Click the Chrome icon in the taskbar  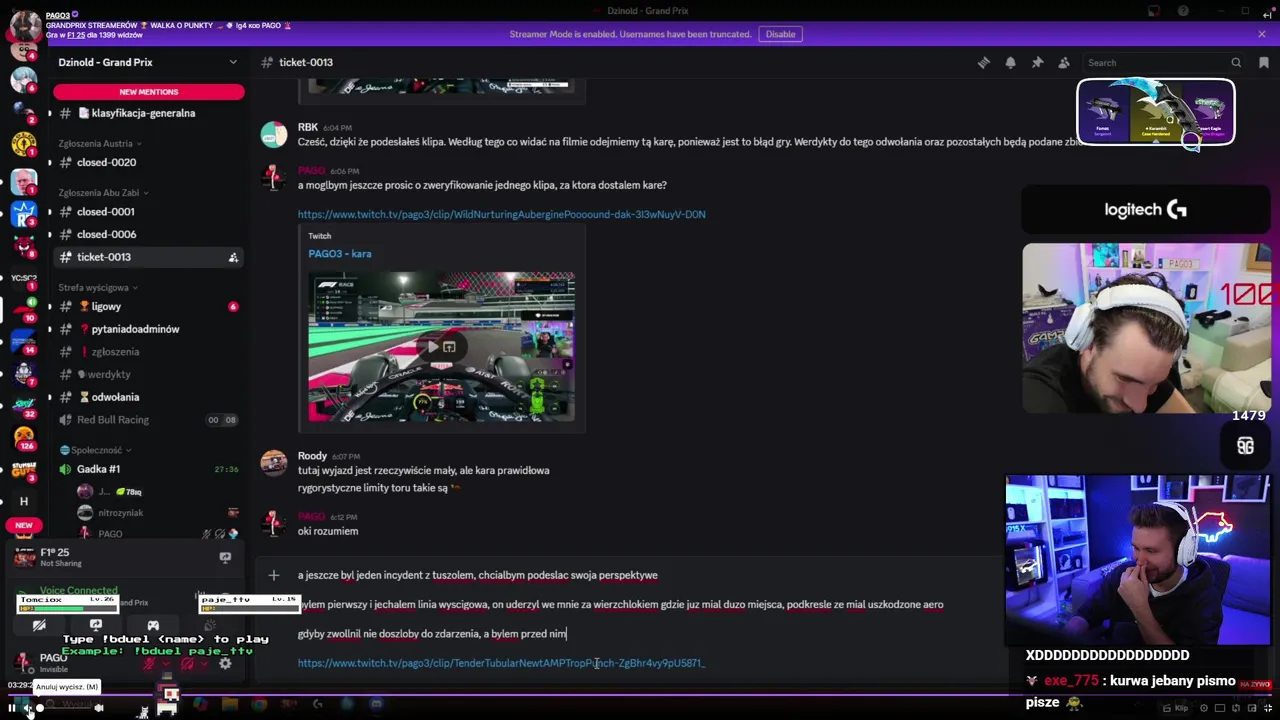point(259,704)
